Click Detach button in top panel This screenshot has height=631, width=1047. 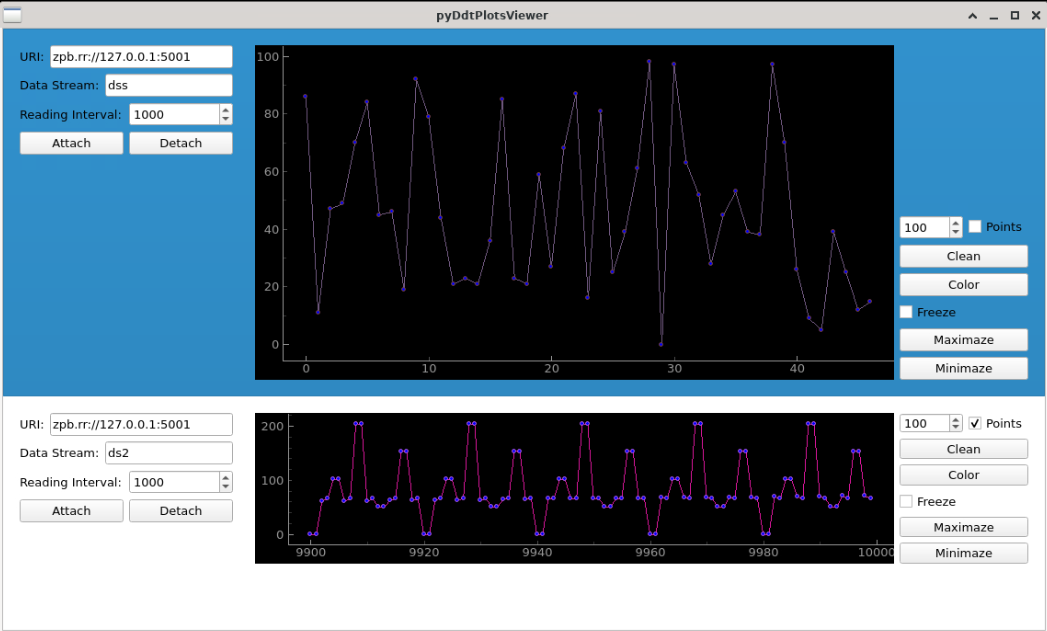[x=181, y=143]
